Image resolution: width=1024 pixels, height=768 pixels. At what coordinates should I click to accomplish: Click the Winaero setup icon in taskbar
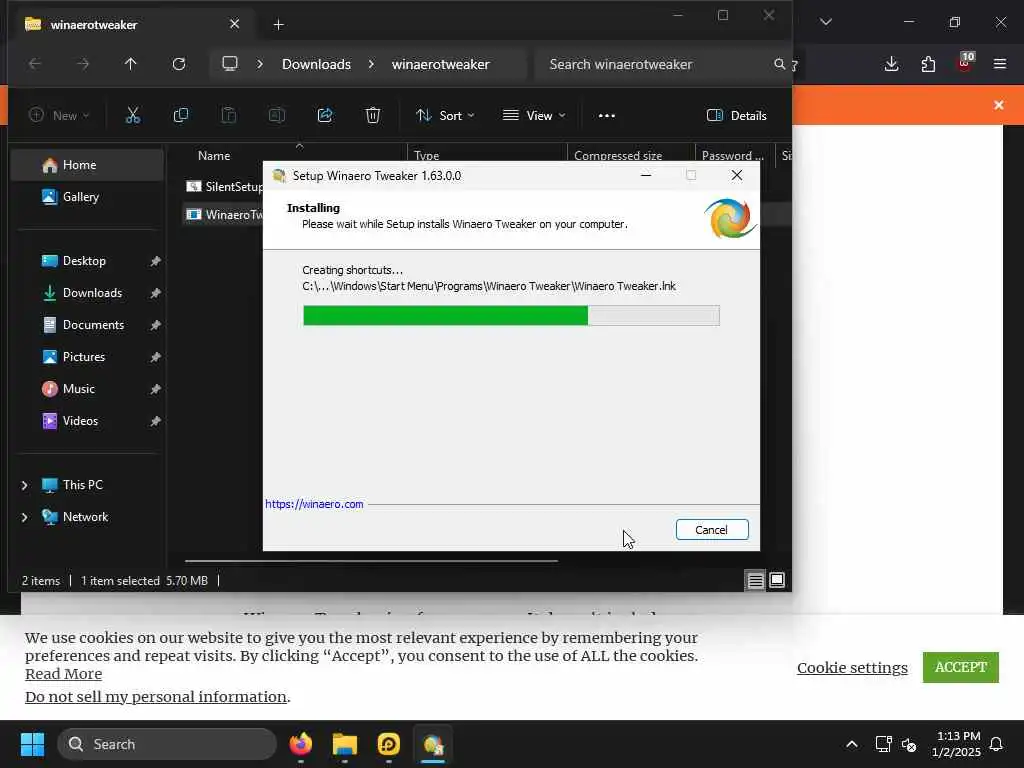433,744
